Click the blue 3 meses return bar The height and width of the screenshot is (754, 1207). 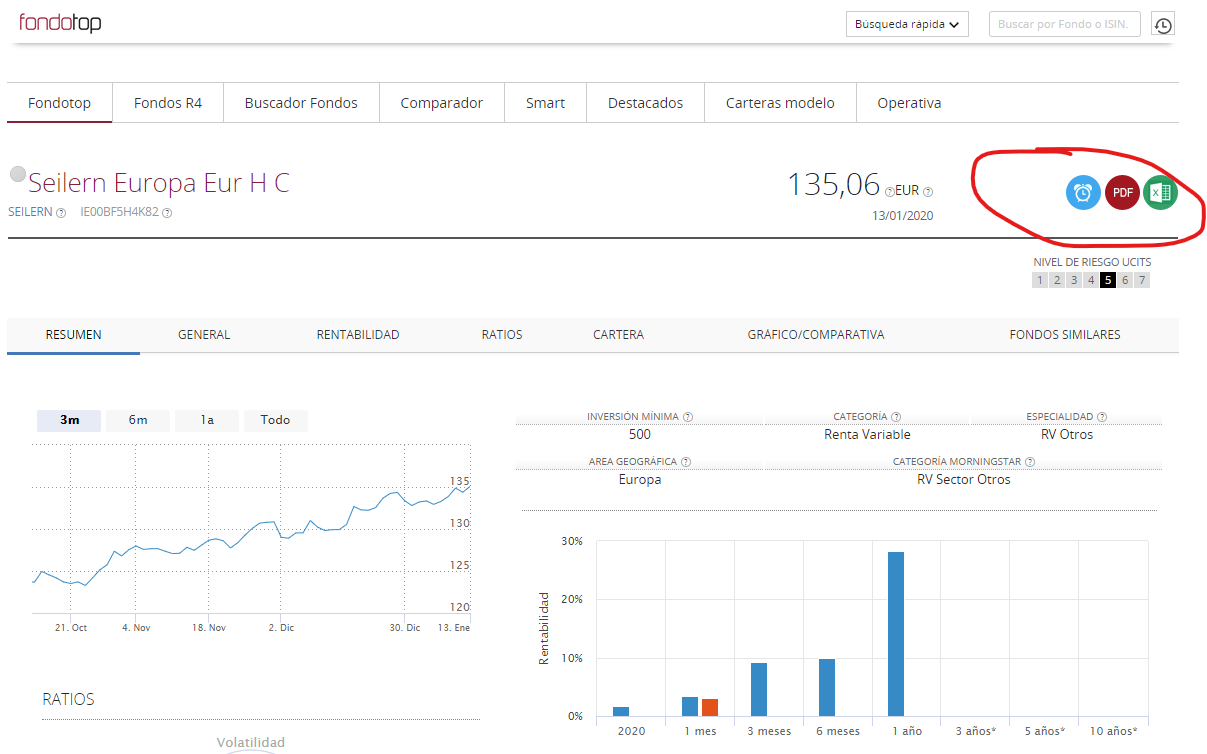[759, 690]
